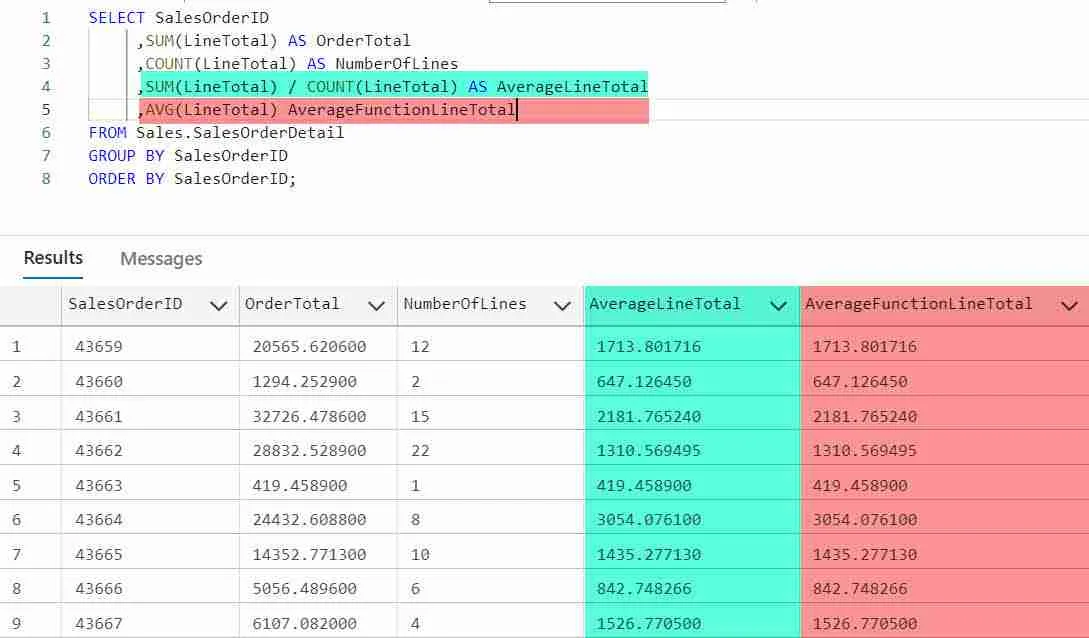Expand the NumberOfLines column chevron

[562, 305]
